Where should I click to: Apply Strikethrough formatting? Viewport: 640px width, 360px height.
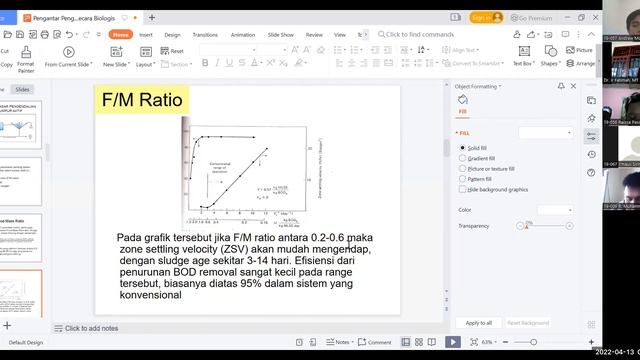coord(242,63)
